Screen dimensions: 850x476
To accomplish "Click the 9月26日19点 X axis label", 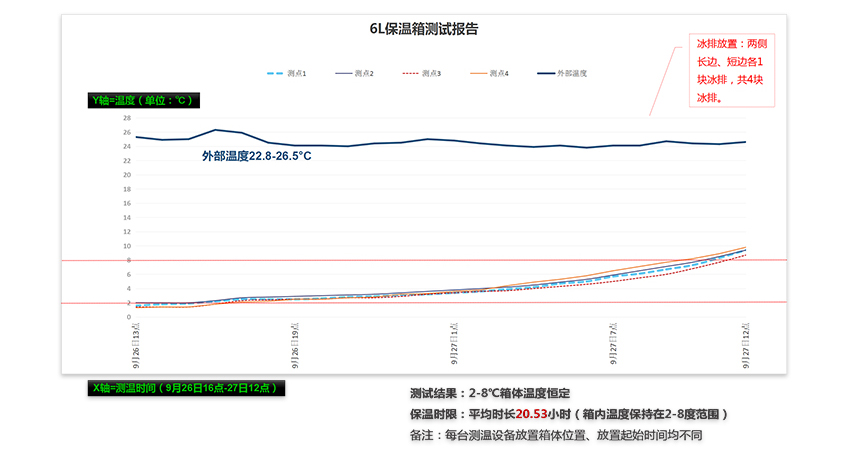I will [295, 346].
